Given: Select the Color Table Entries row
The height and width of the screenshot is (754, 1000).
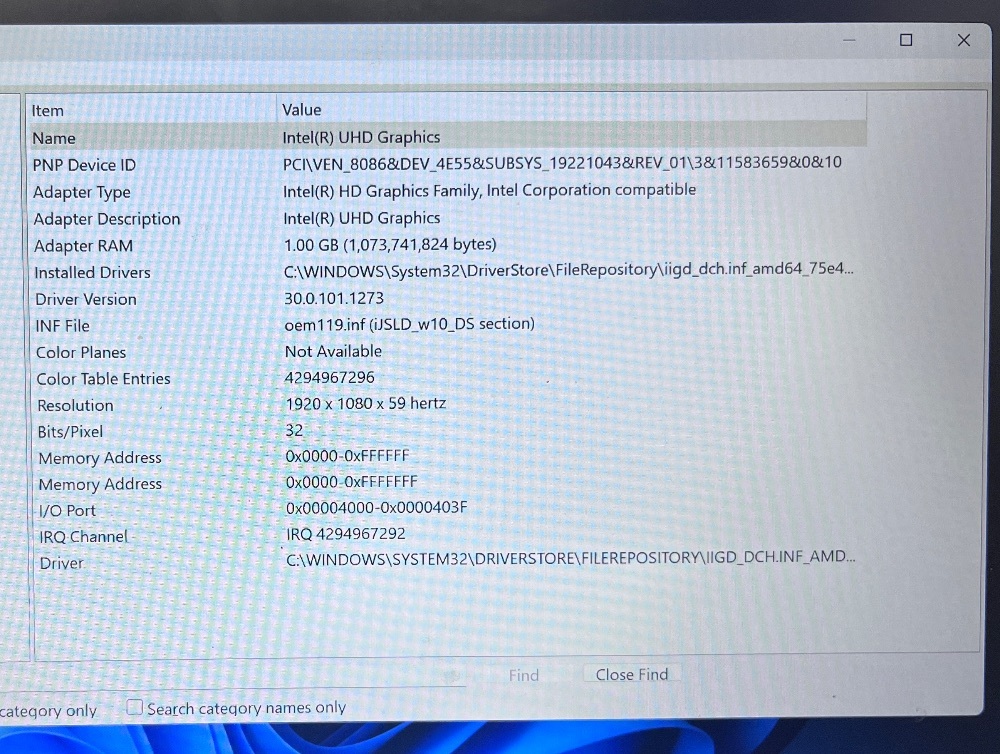Looking at the screenshot, I should (448, 378).
